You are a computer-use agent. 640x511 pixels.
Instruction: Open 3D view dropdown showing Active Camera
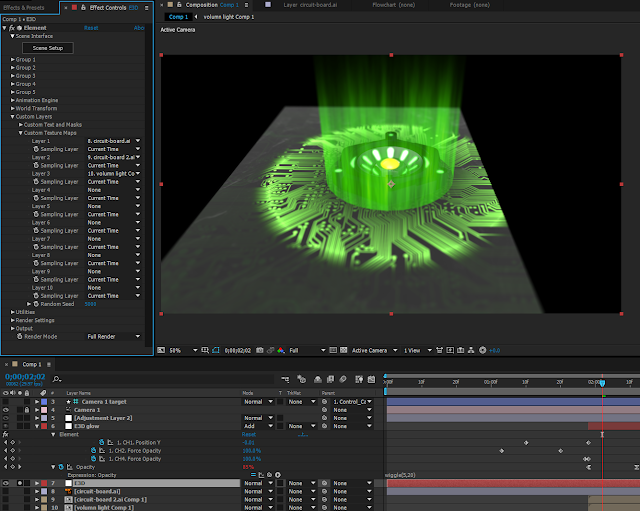[374, 351]
